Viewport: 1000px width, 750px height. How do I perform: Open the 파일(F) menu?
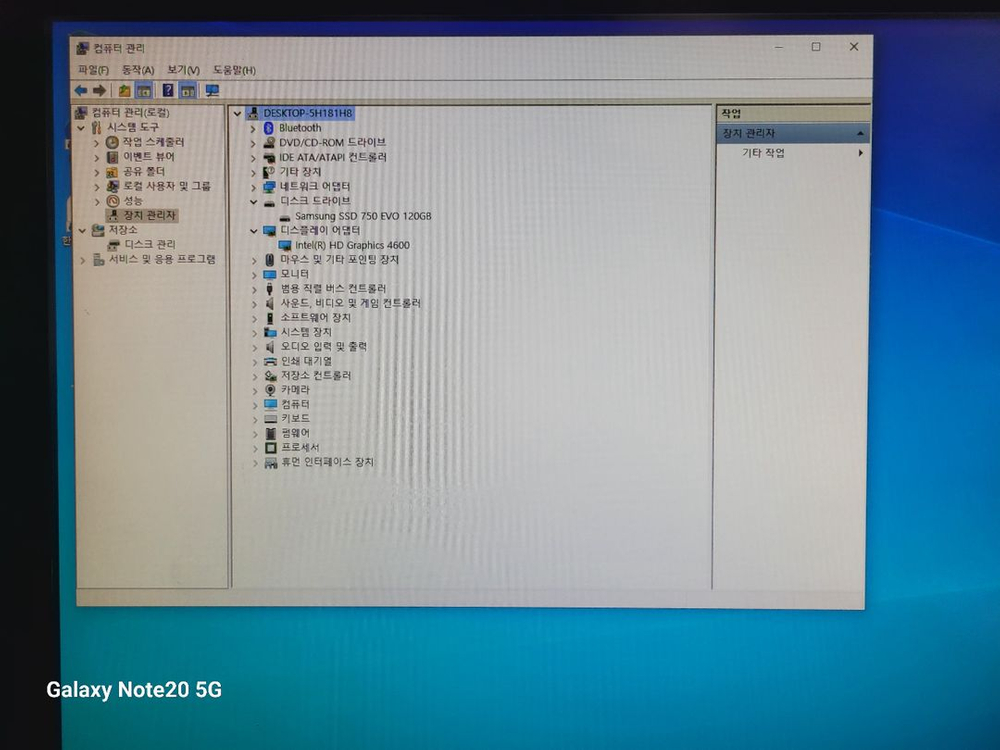tap(92, 68)
